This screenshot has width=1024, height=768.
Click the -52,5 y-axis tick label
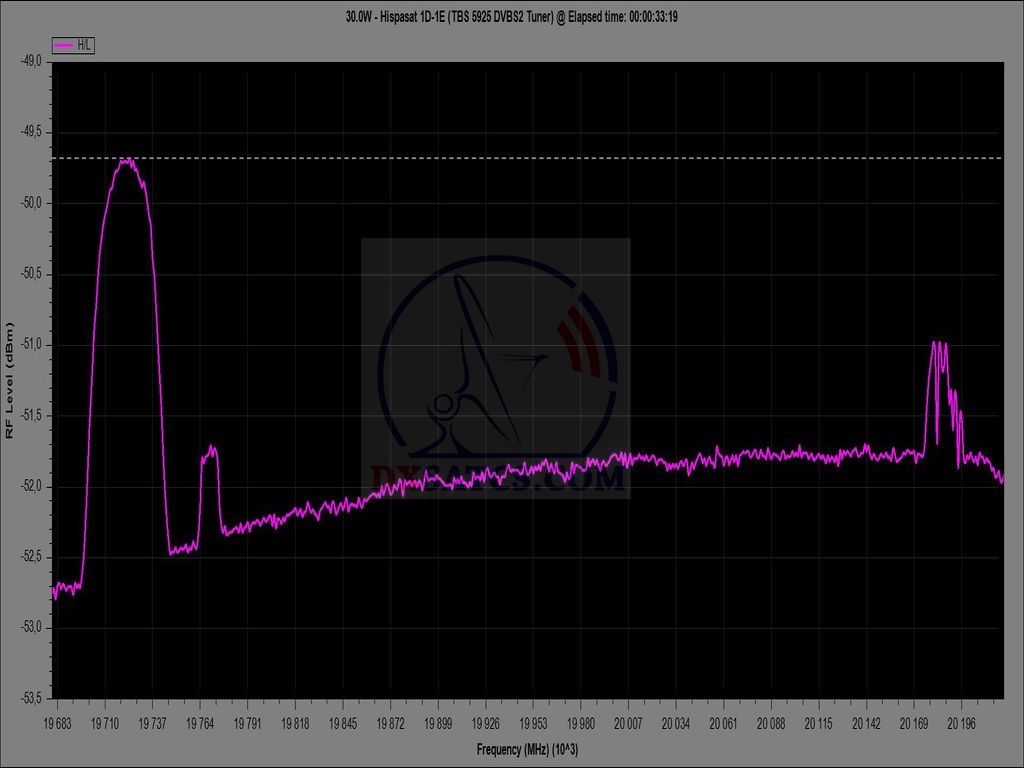[x=31, y=557]
